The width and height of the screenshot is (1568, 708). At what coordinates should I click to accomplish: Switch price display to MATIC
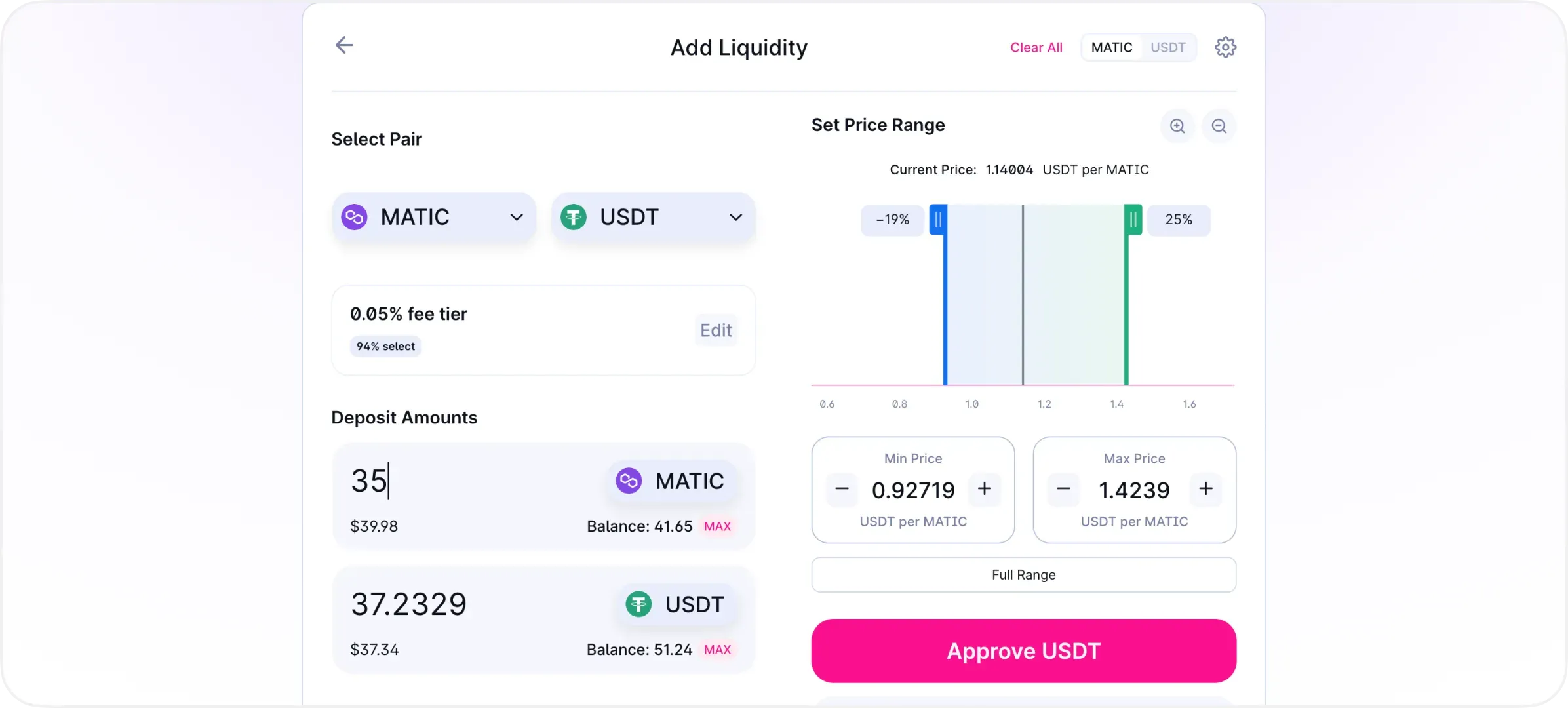point(1112,48)
